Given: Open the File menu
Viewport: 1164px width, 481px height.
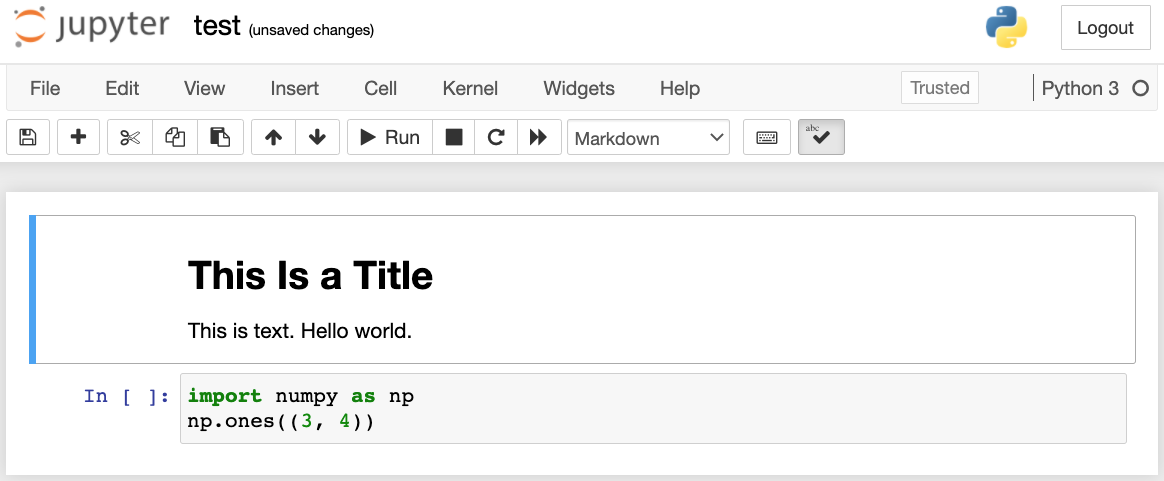Looking at the screenshot, I should click(x=45, y=88).
